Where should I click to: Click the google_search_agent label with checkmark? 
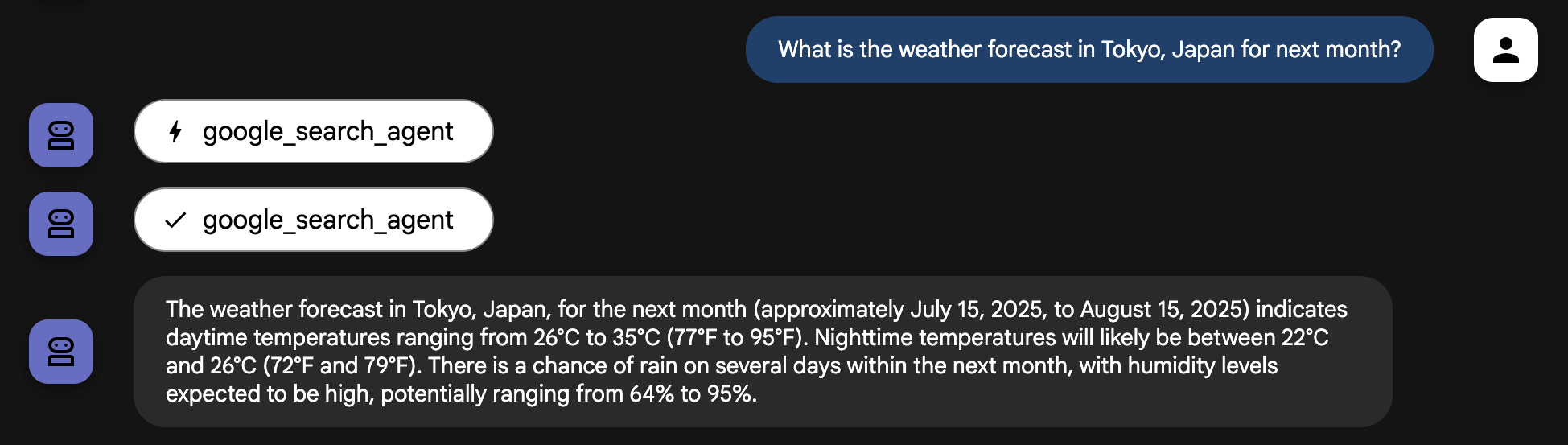click(x=327, y=220)
